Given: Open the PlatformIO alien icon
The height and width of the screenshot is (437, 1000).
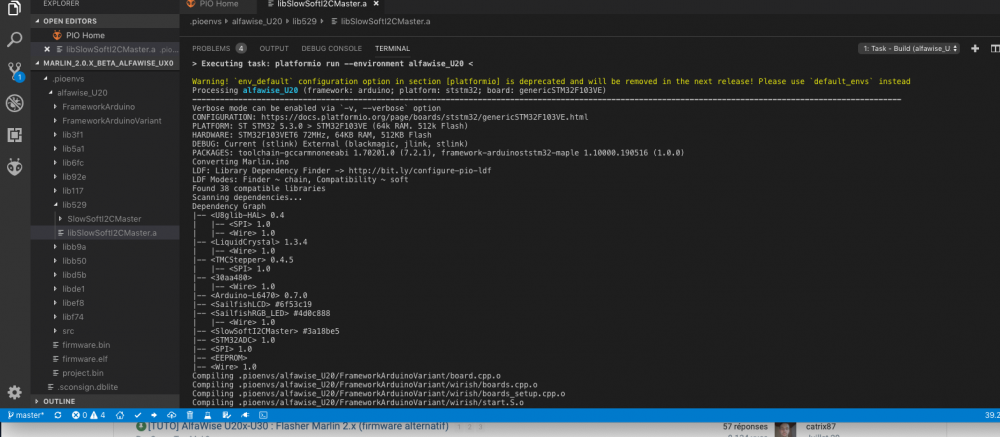Looking at the screenshot, I should pyautogui.click(x=14, y=167).
